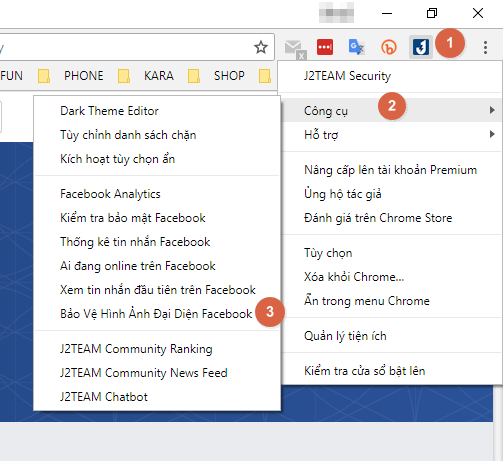Click the red LastPass extension icon
The image size is (503, 461).
(325, 47)
